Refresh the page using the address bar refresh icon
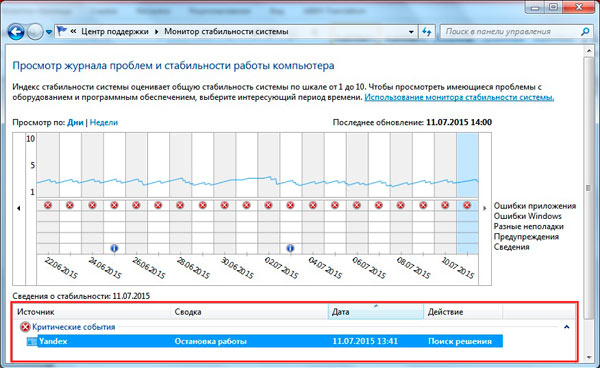Image resolution: width=600 pixels, height=368 pixels. 427,32
